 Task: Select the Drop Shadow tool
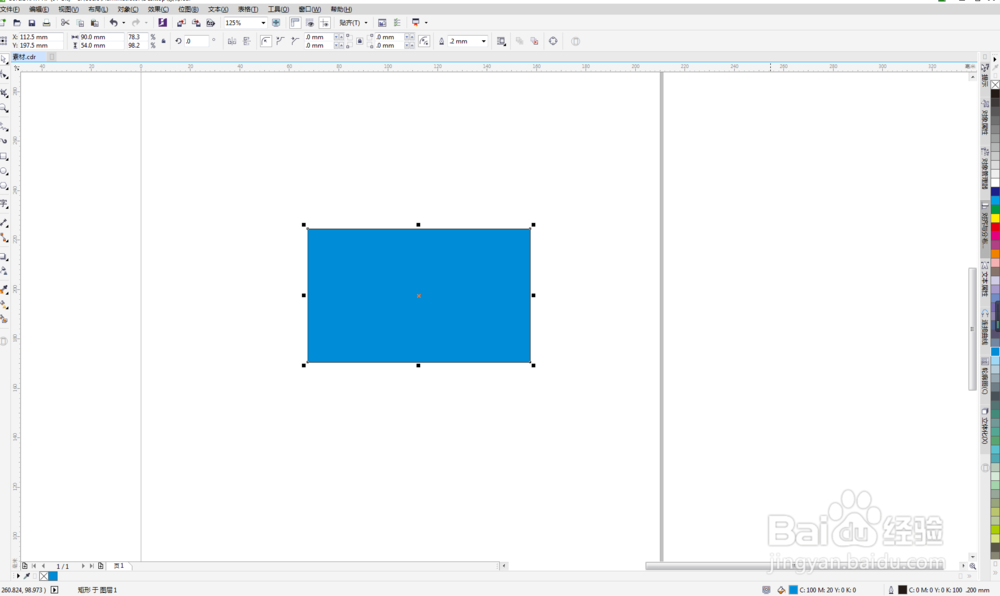coord(4,257)
